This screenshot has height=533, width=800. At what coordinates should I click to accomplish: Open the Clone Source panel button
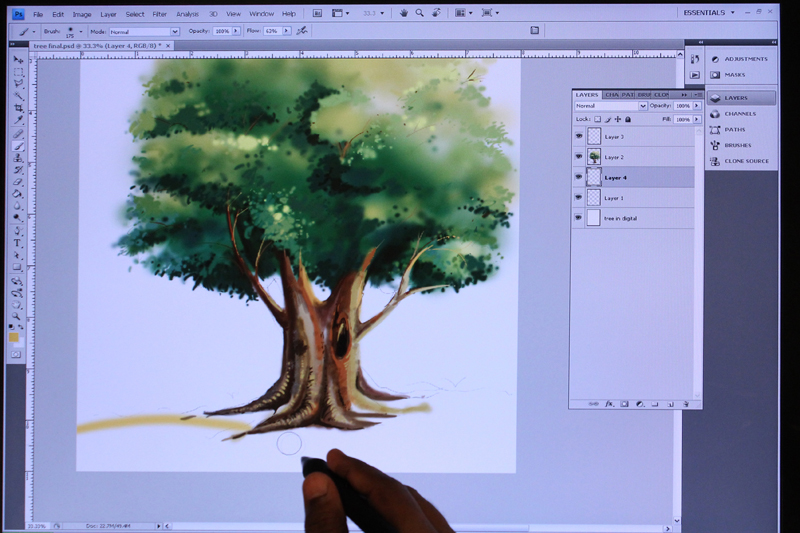[x=741, y=161]
